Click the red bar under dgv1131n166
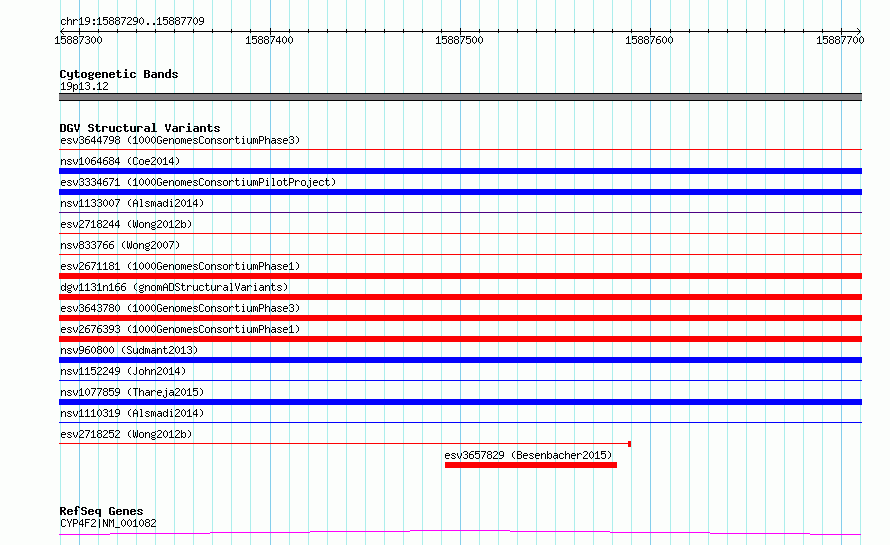Viewport: 890px width, 545px height. pos(460,297)
